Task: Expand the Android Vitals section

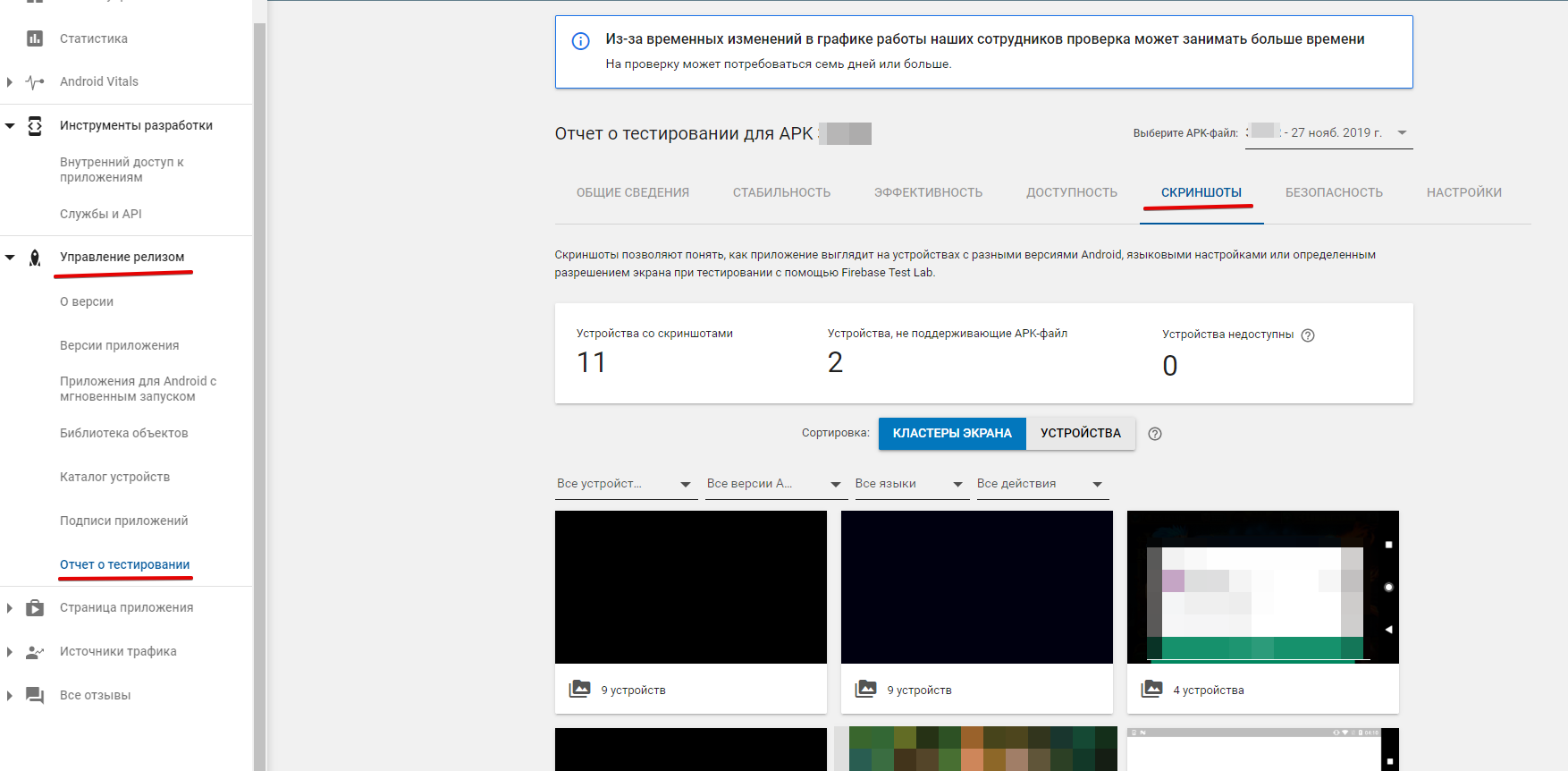Action: click(x=9, y=82)
